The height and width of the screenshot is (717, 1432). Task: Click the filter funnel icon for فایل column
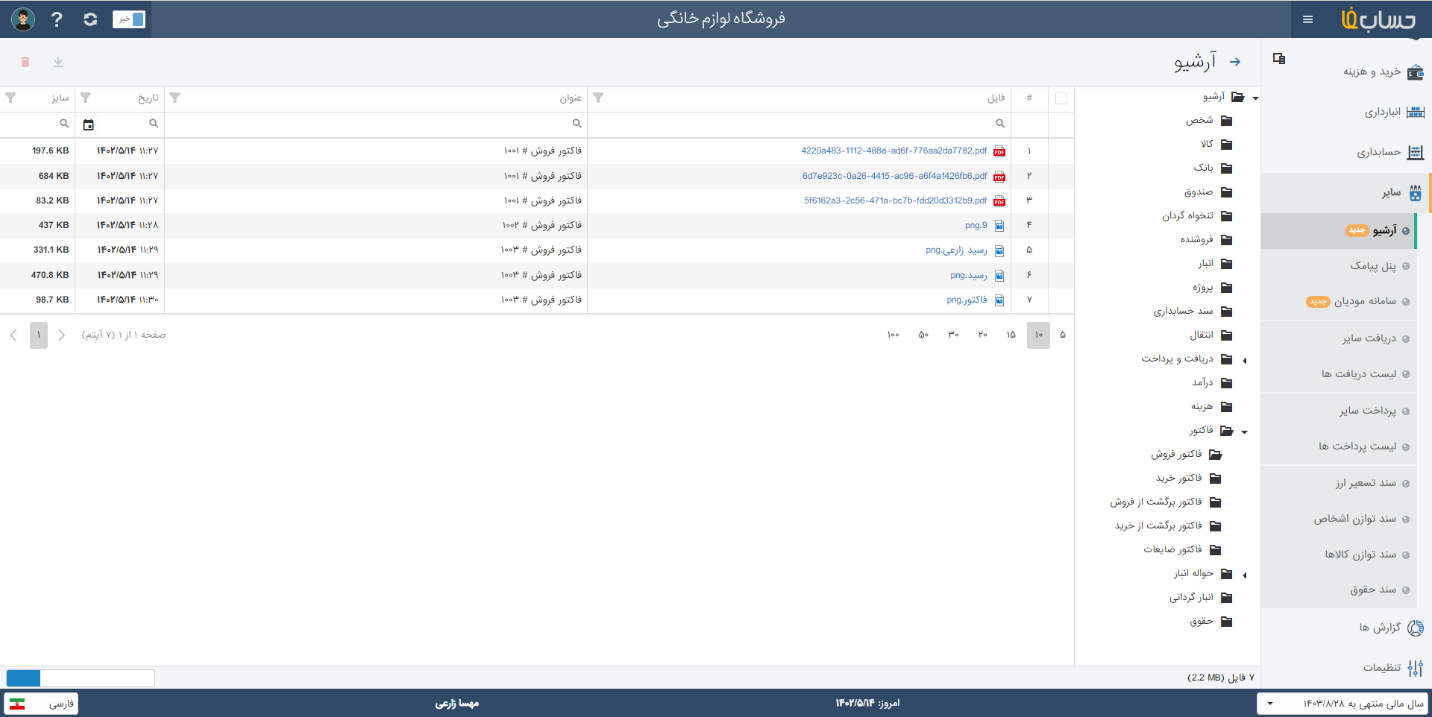pos(598,98)
